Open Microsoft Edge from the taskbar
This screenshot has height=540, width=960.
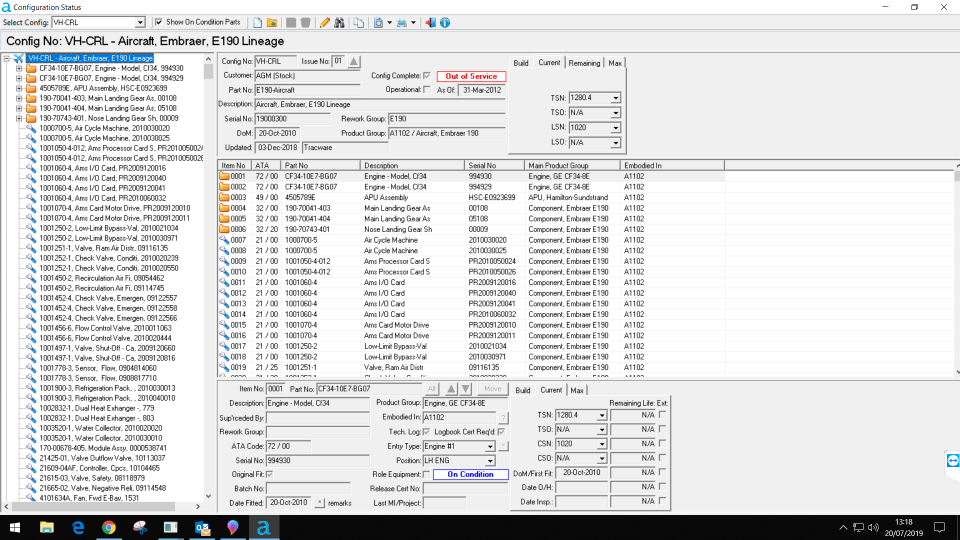[78, 527]
